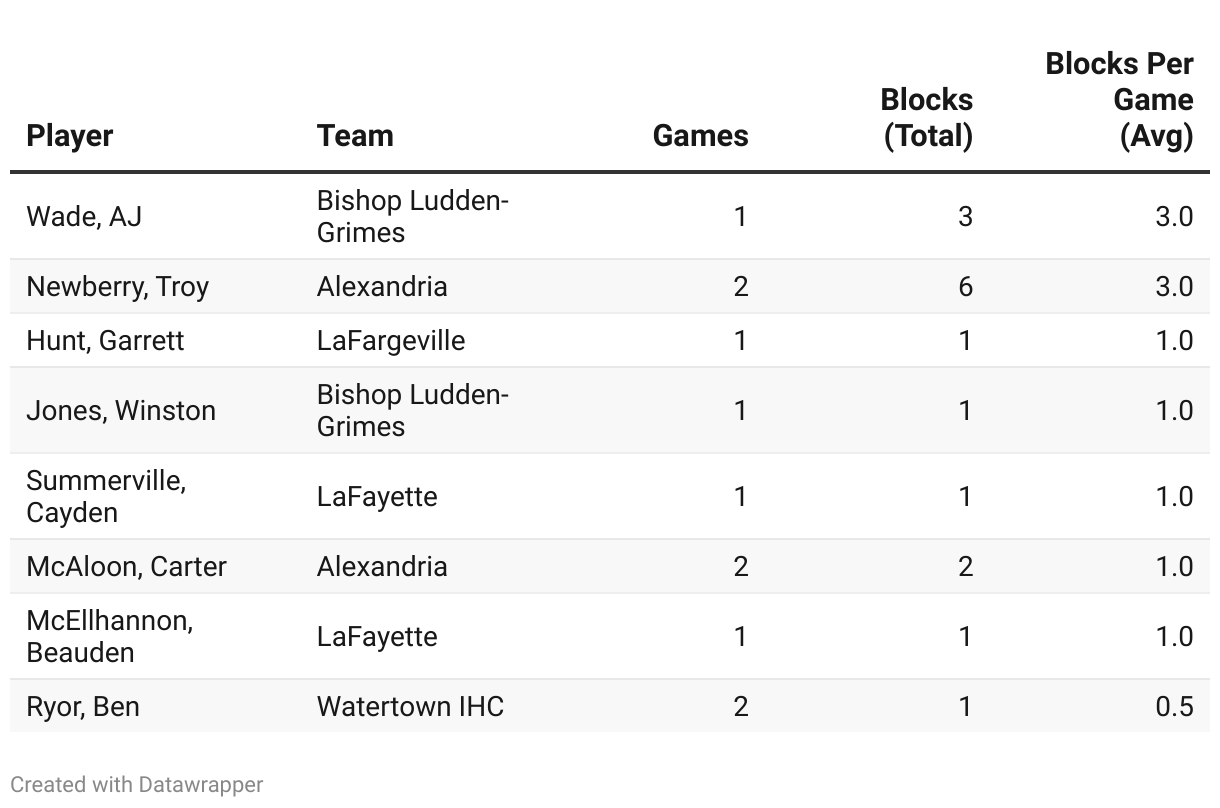Select Ryor's 0.5 blocks per game value

pyautogui.click(x=1174, y=707)
